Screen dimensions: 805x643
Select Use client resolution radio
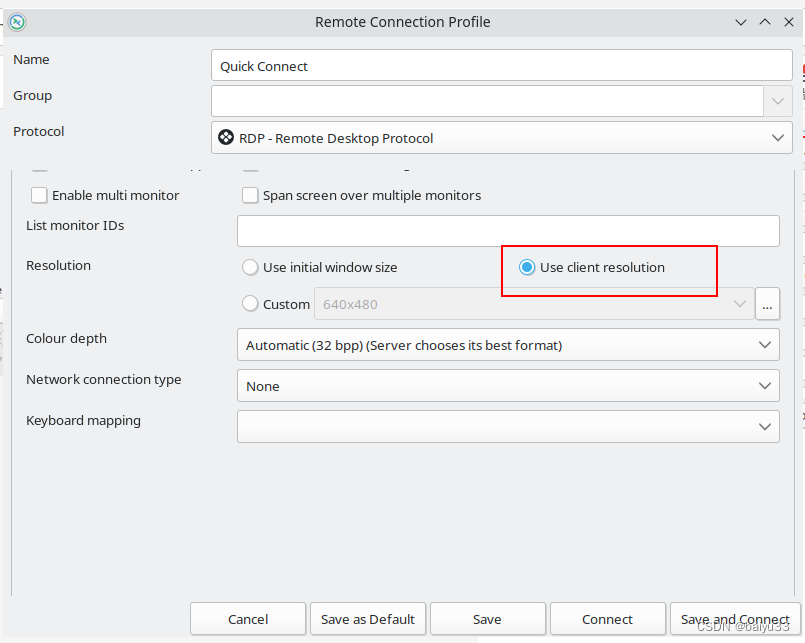click(527, 267)
